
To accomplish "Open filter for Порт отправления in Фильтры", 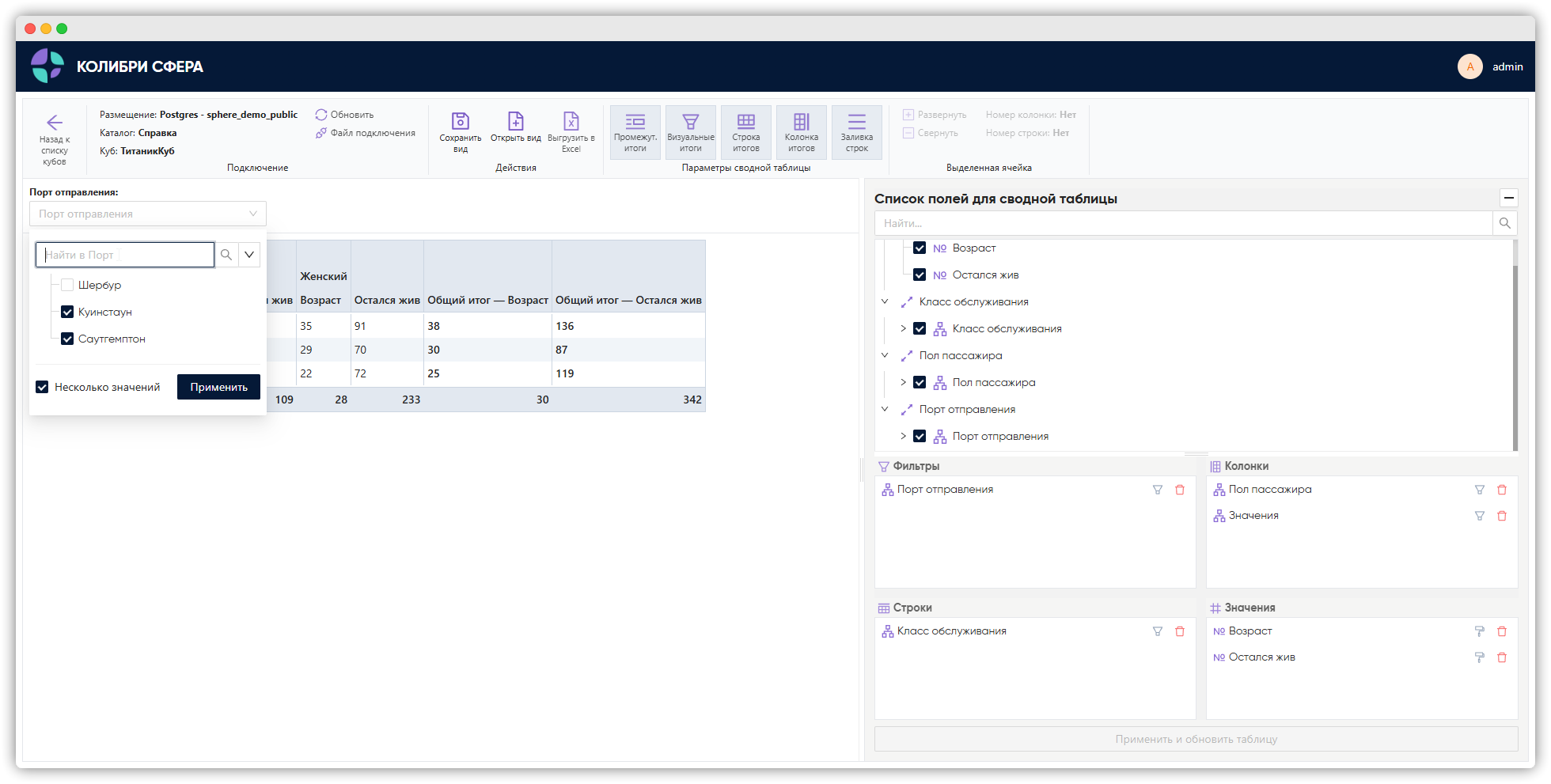I will pos(1158,490).
